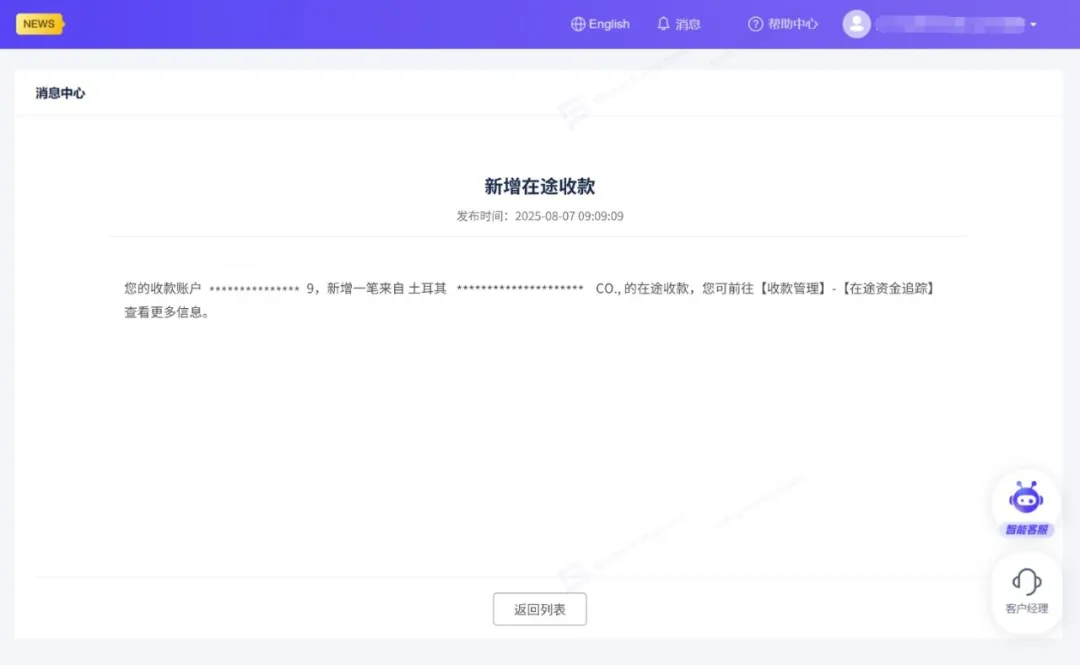Click the yellow NEWS badge
Viewport: 1080px width, 665px height.
pyautogui.click(x=38, y=23)
